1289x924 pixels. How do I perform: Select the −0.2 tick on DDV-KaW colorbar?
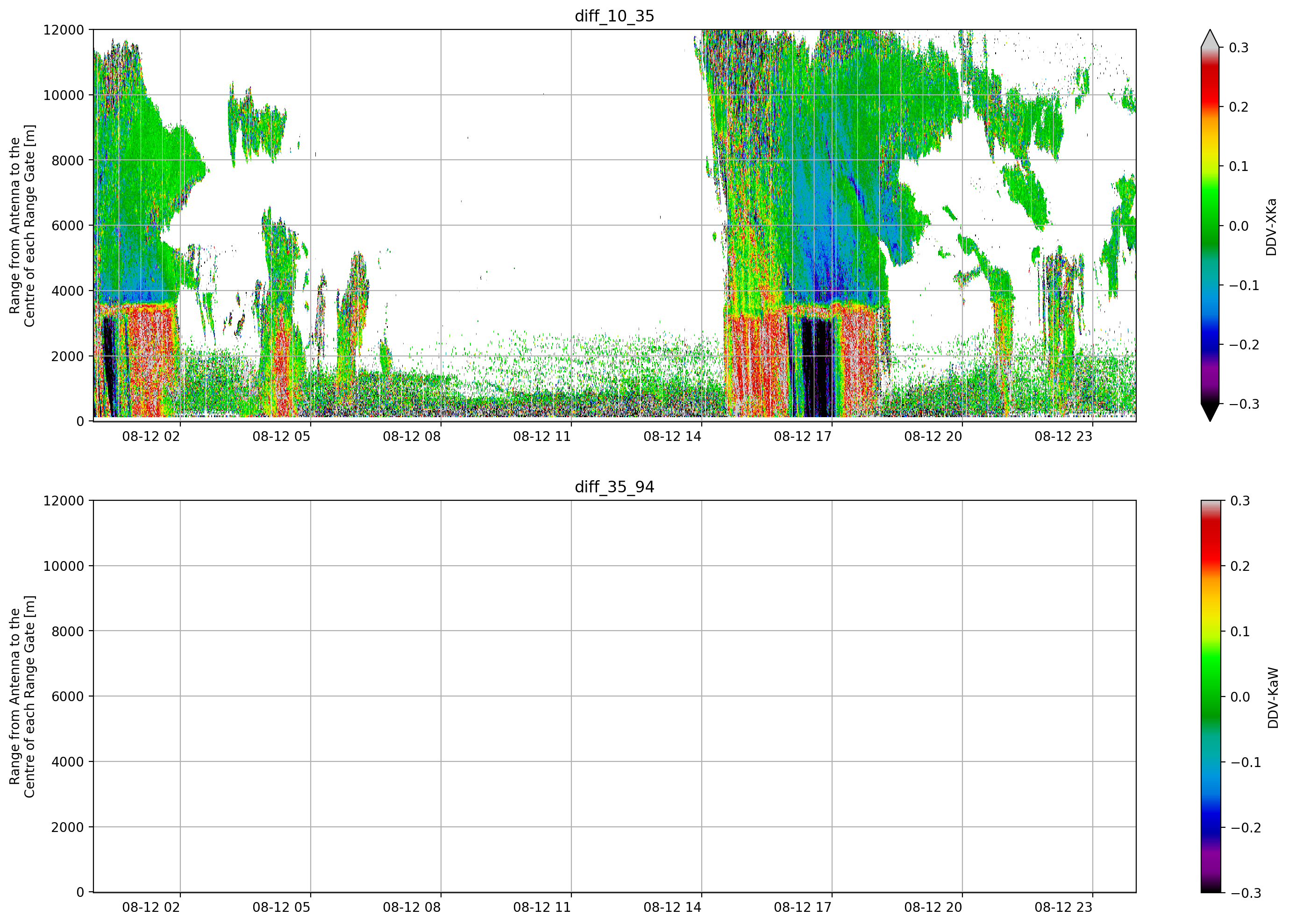pos(1245,827)
